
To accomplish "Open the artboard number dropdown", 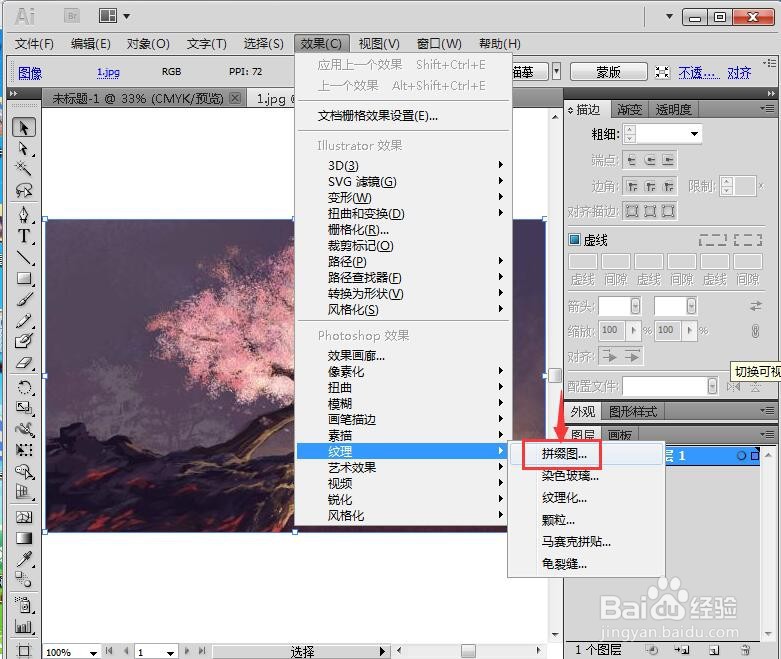I will 170,652.
